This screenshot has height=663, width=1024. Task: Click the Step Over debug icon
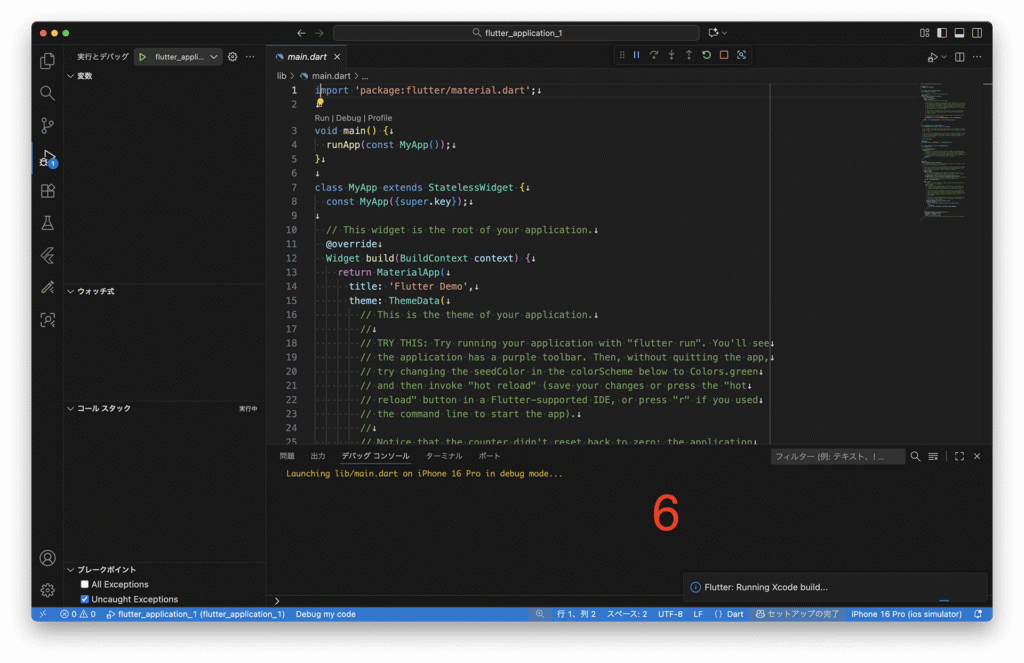tap(654, 55)
